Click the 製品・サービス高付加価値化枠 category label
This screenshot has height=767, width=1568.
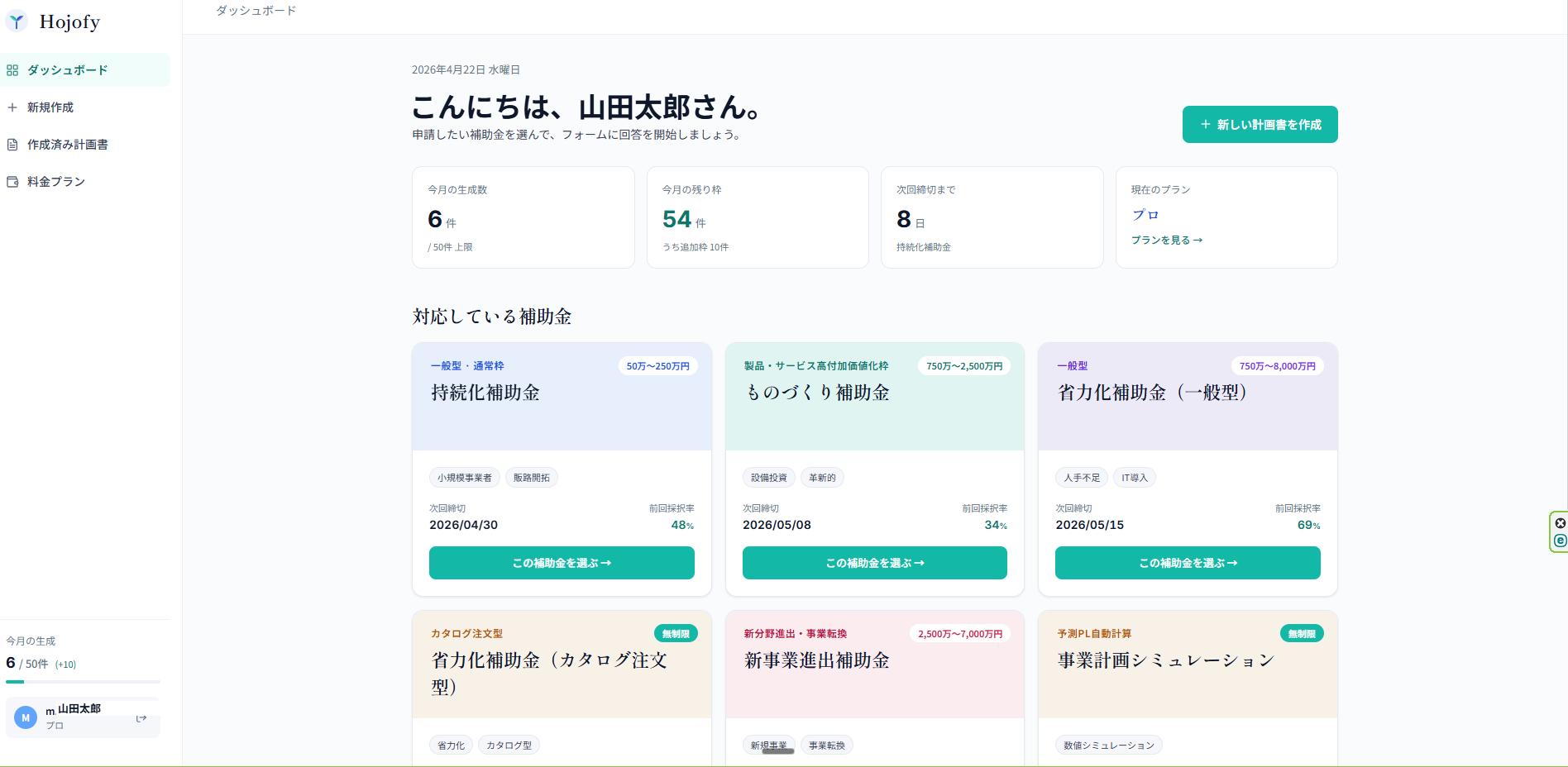[816, 366]
